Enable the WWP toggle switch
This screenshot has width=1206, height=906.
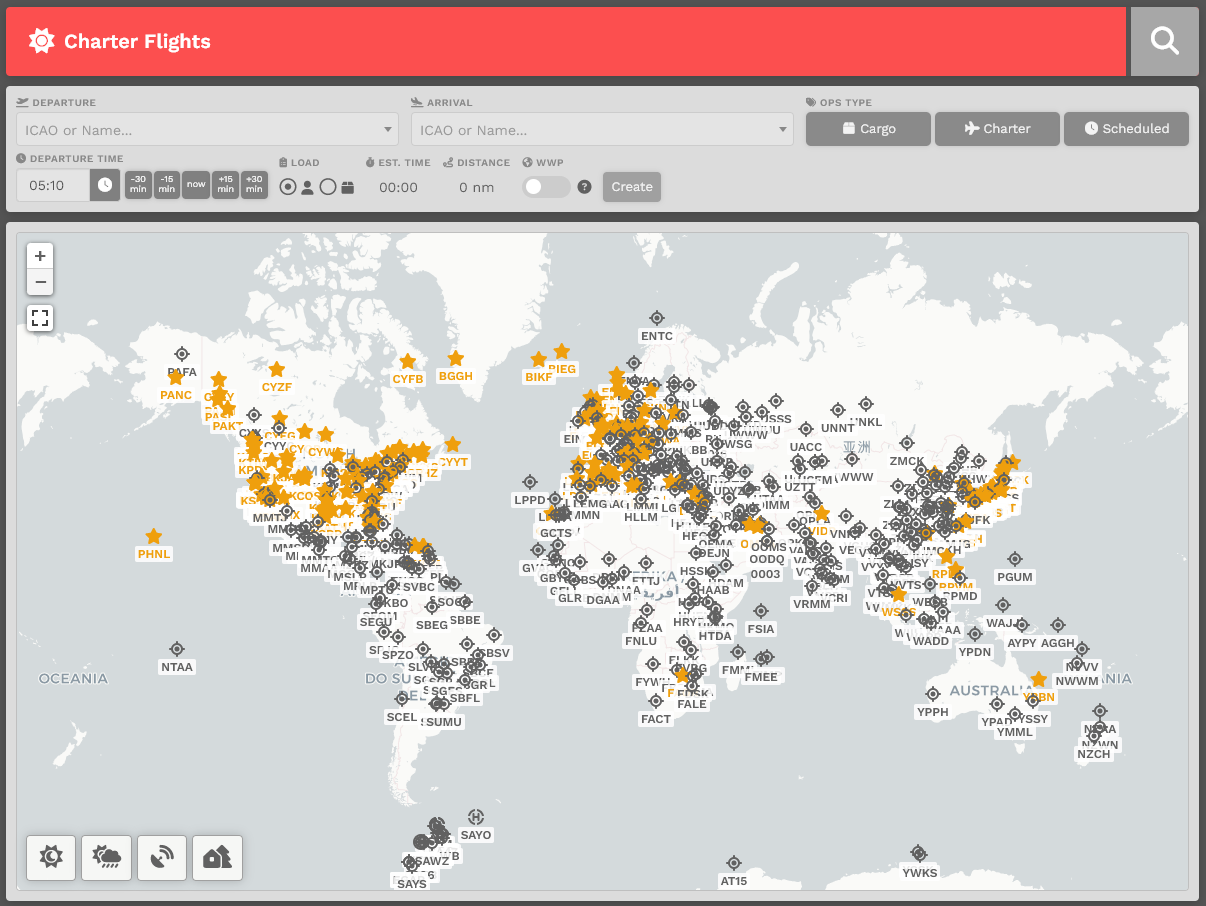[x=546, y=187]
